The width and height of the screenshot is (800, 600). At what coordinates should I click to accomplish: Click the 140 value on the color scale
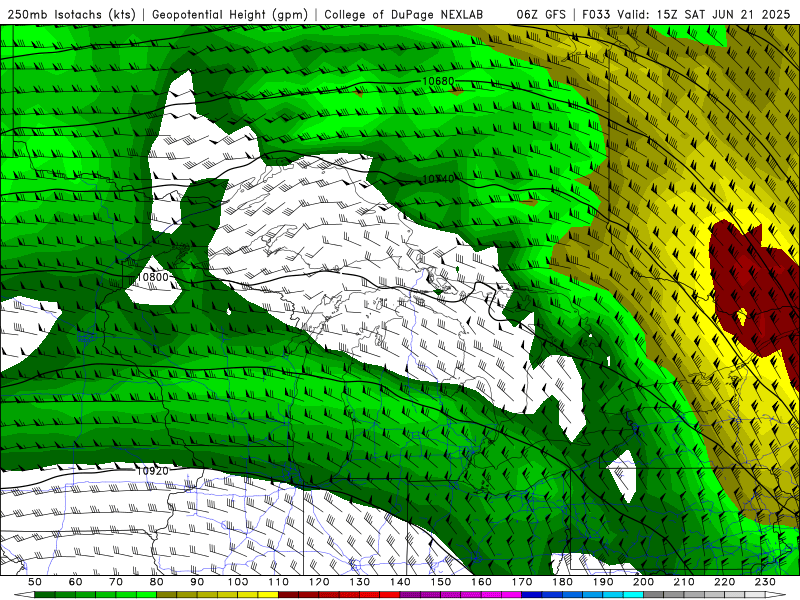click(x=400, y=582)
